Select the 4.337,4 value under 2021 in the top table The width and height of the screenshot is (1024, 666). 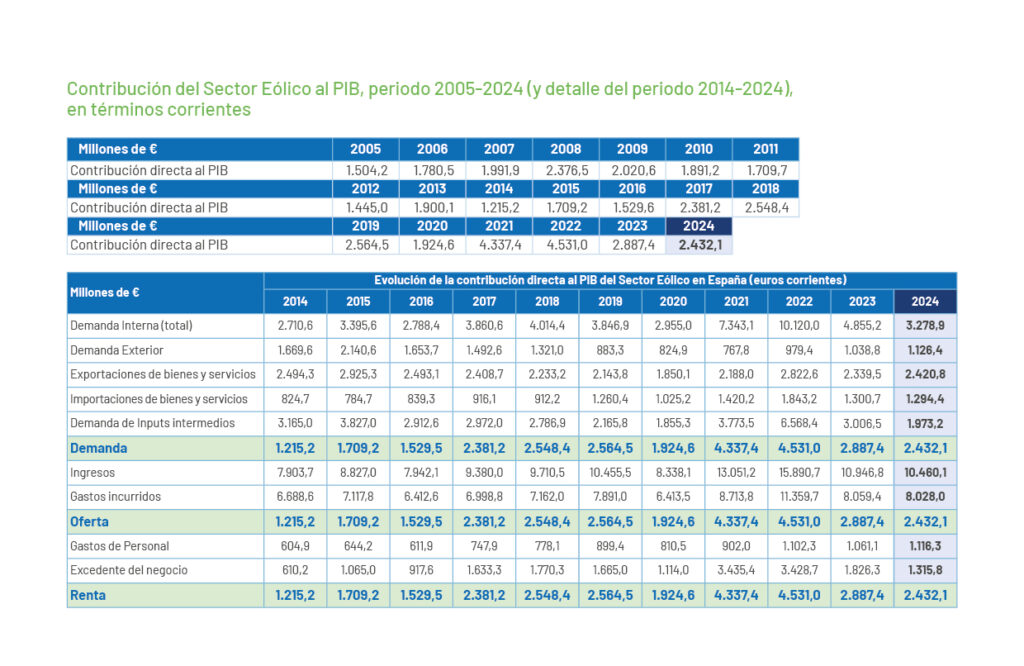click(x=499, y=245)
